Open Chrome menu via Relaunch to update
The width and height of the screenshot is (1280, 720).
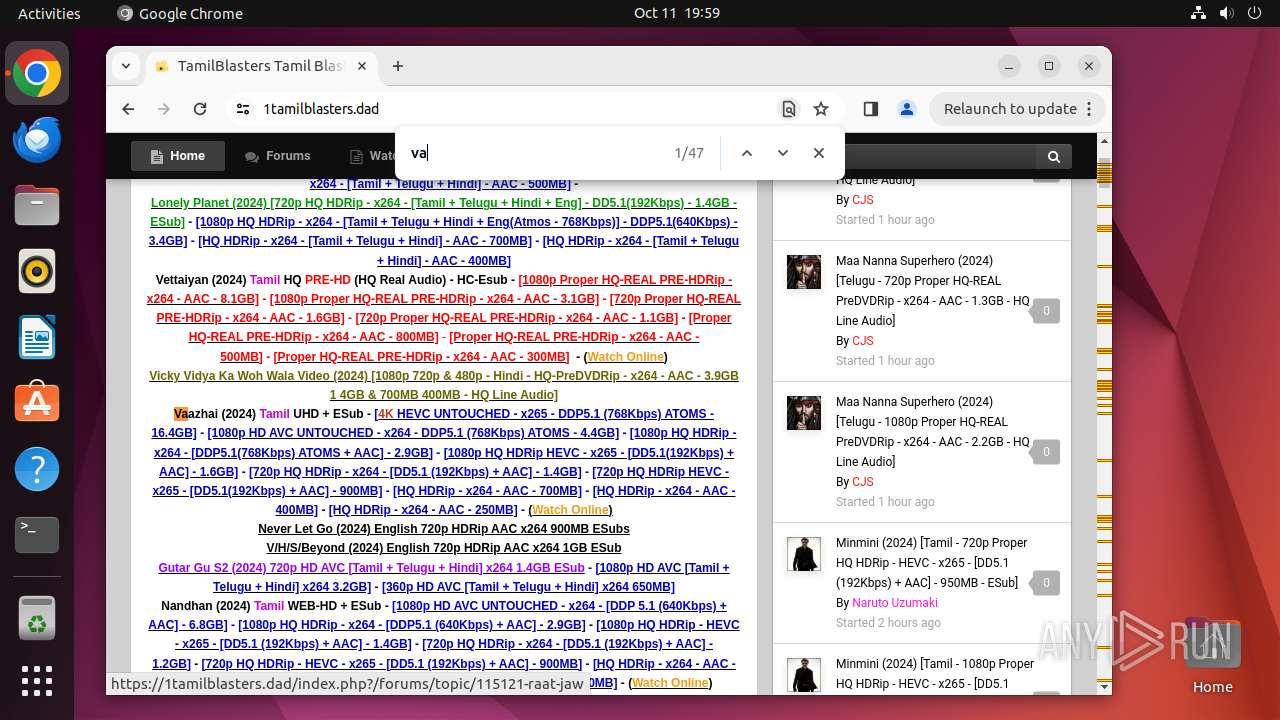(1016, 109)
